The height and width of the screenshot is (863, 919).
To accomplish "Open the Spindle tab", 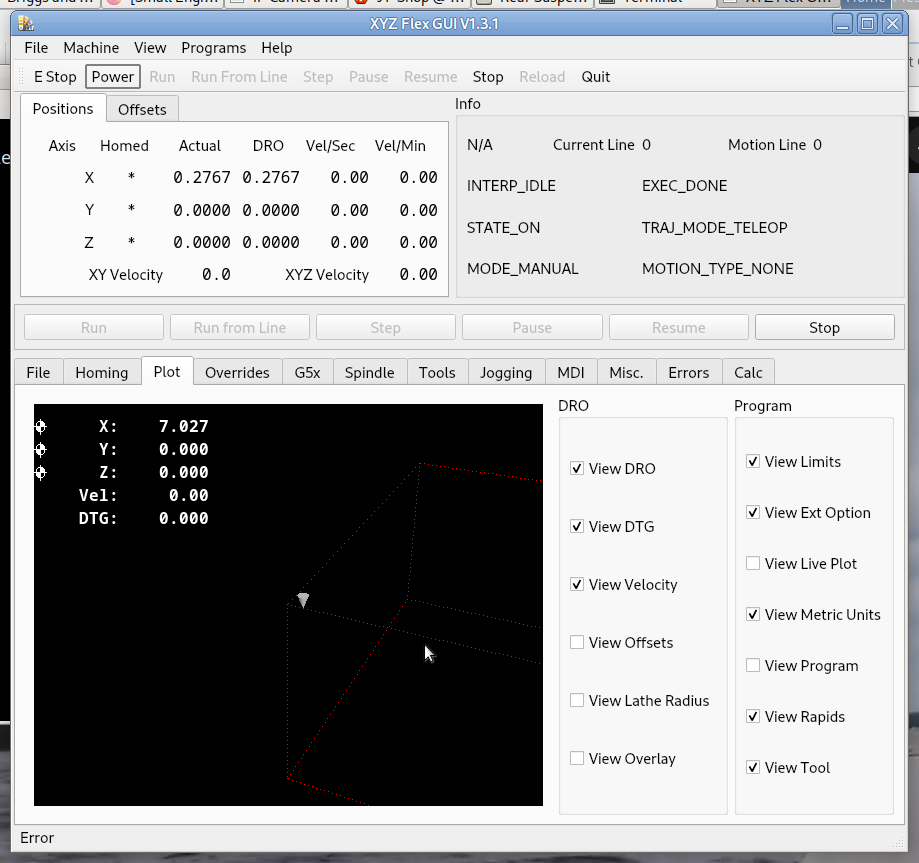I will click(370, 373).
